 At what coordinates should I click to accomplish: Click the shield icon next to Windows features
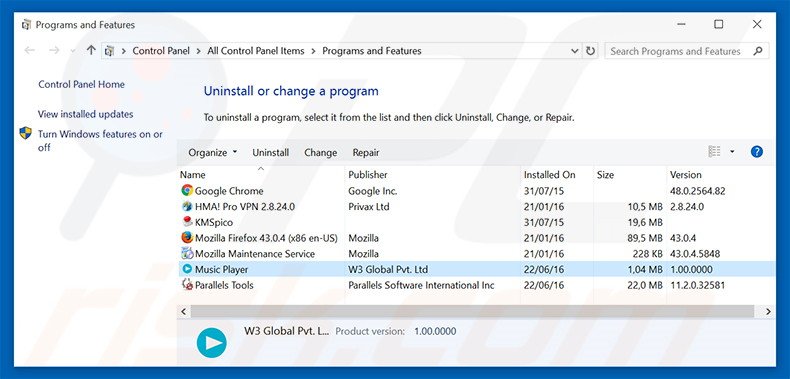click(26, 134)
